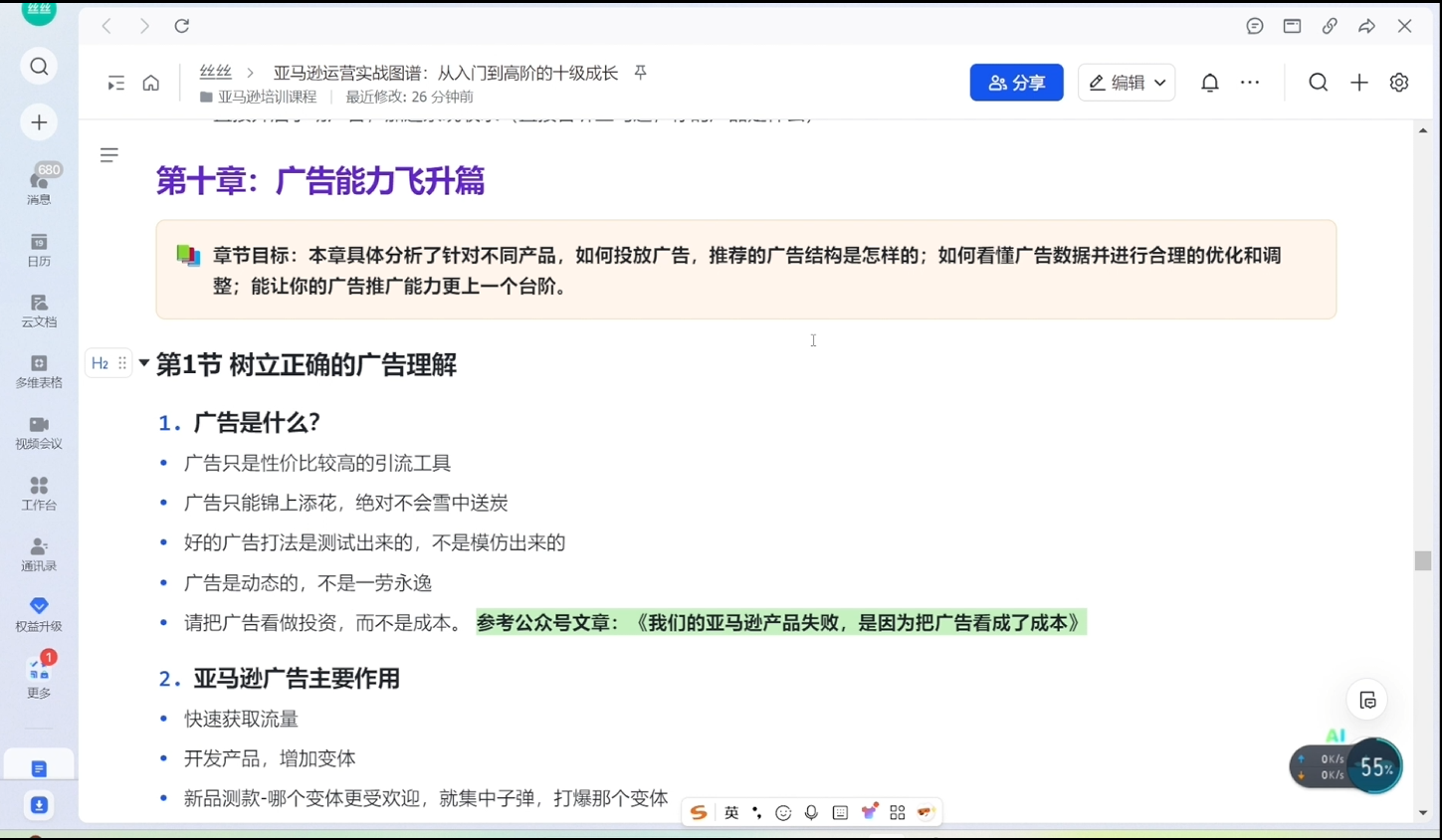Click the vertical scrollbar thumb
The image size is (1442, 840).
coord(1422,560)
